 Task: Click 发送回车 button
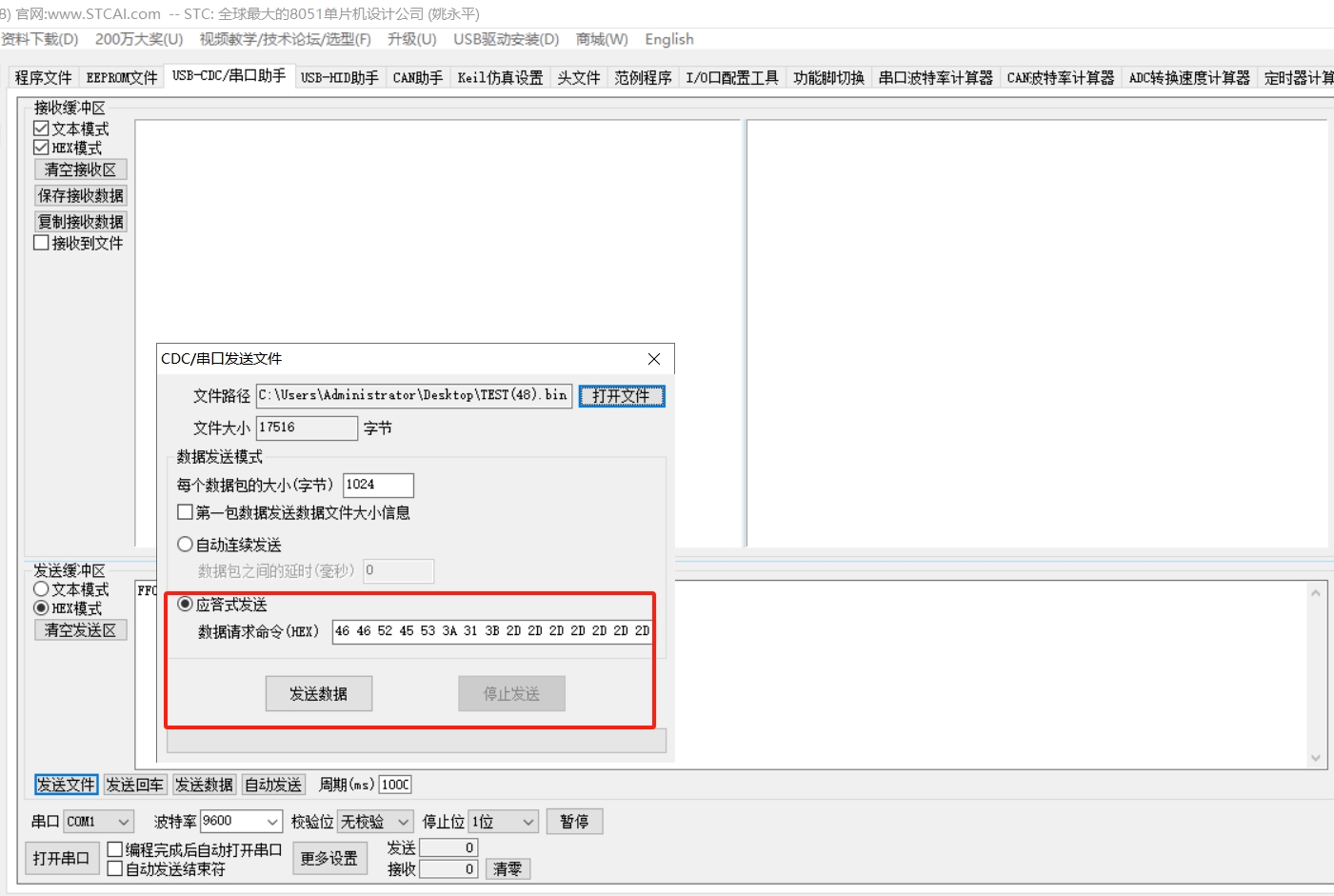[x=135, y=785]
